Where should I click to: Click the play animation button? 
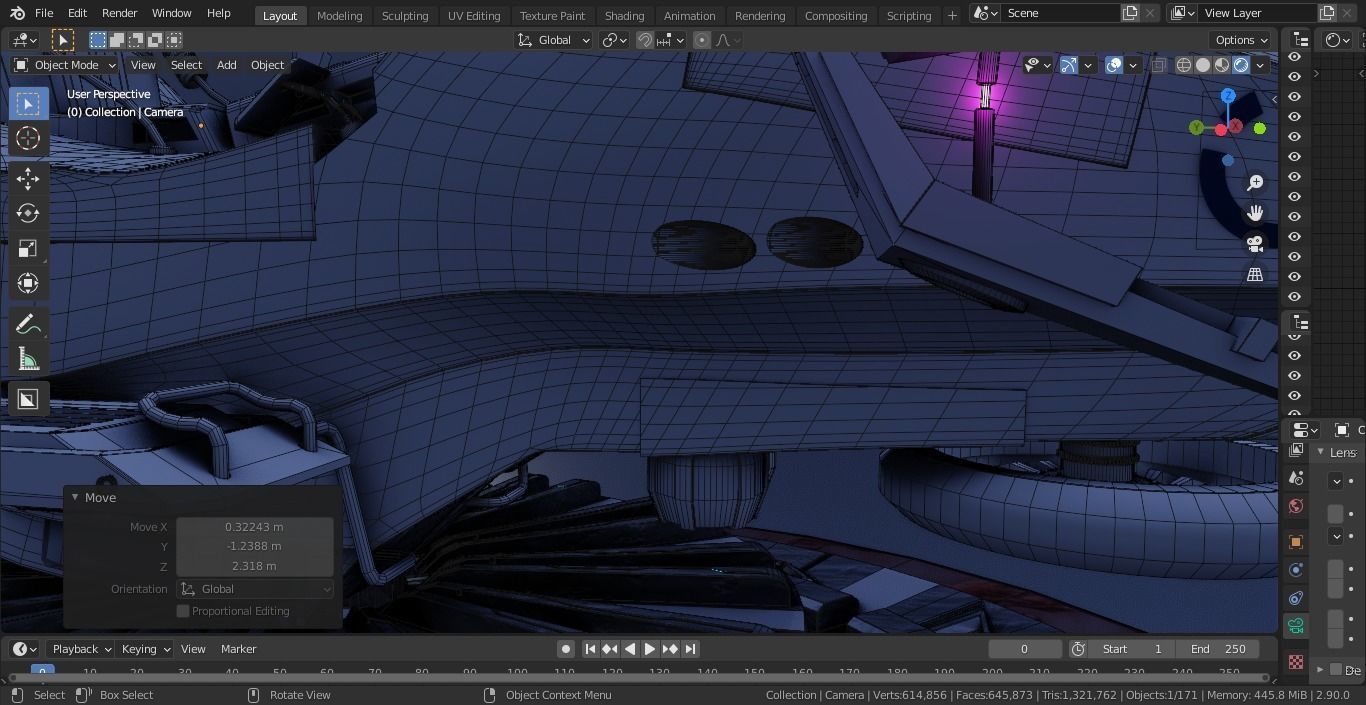tap(650, 649)
